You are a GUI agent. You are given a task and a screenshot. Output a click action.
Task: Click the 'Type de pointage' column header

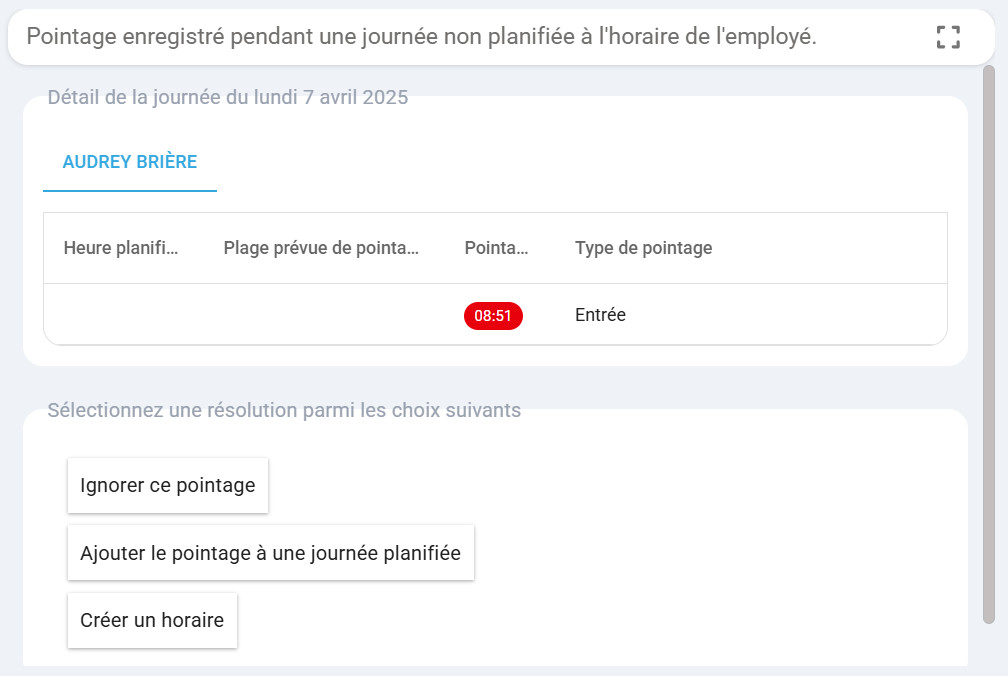click(x=643, y=248)
